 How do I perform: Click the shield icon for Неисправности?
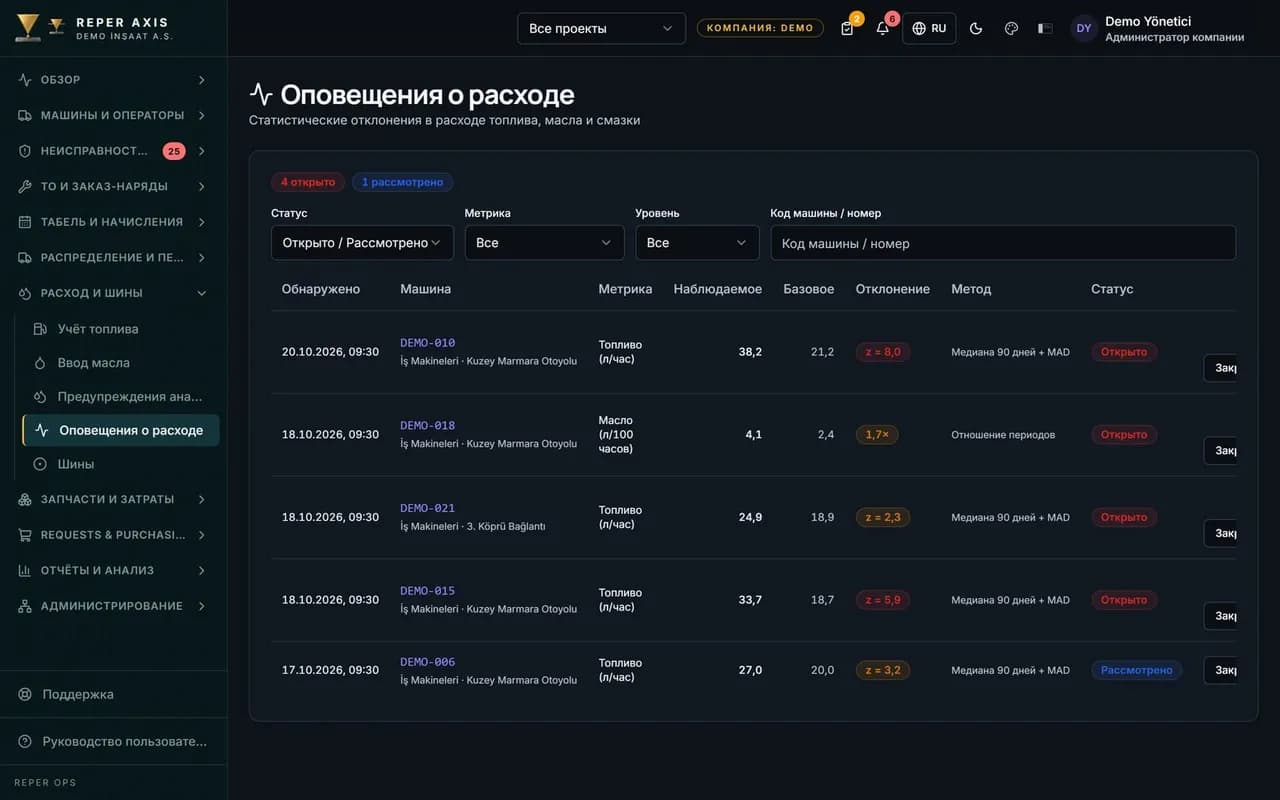tap(25, 151)
